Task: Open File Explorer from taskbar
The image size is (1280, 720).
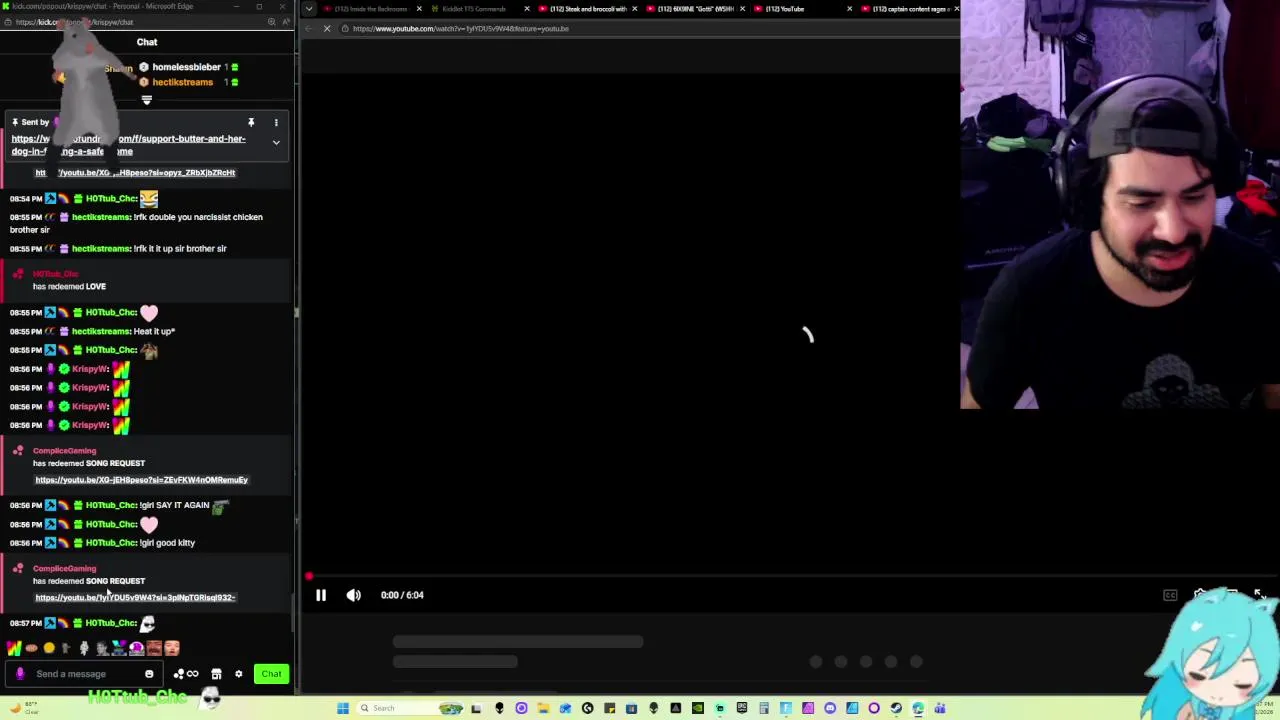Action: [543, 708]
